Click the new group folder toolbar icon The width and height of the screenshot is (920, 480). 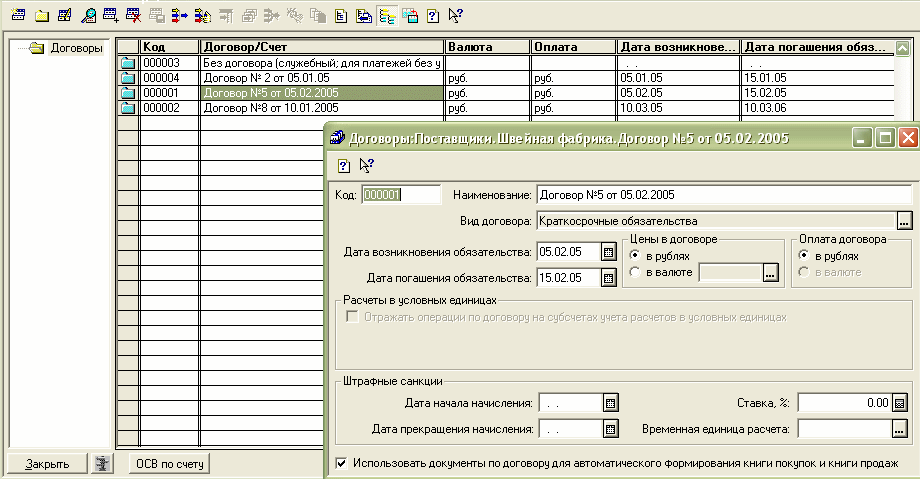point(41,16)
